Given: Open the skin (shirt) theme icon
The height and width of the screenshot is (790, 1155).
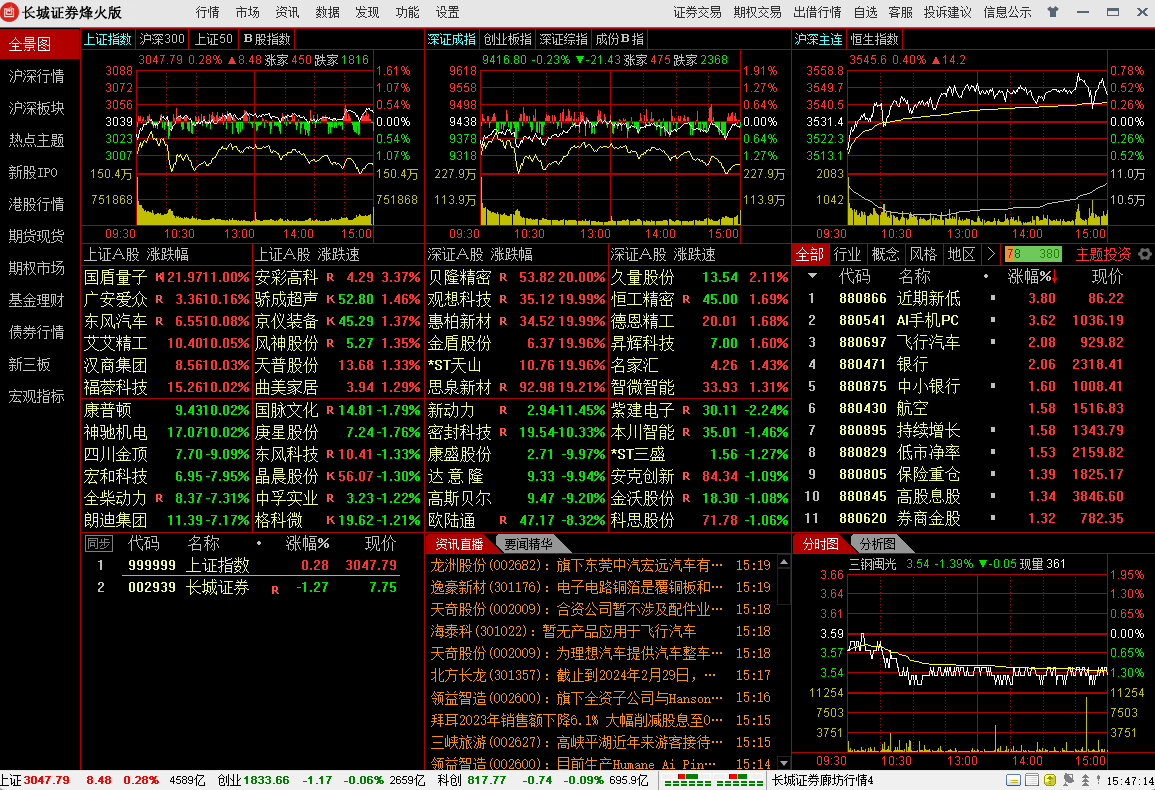Looking at the screenshot, I should [1053, 12].
